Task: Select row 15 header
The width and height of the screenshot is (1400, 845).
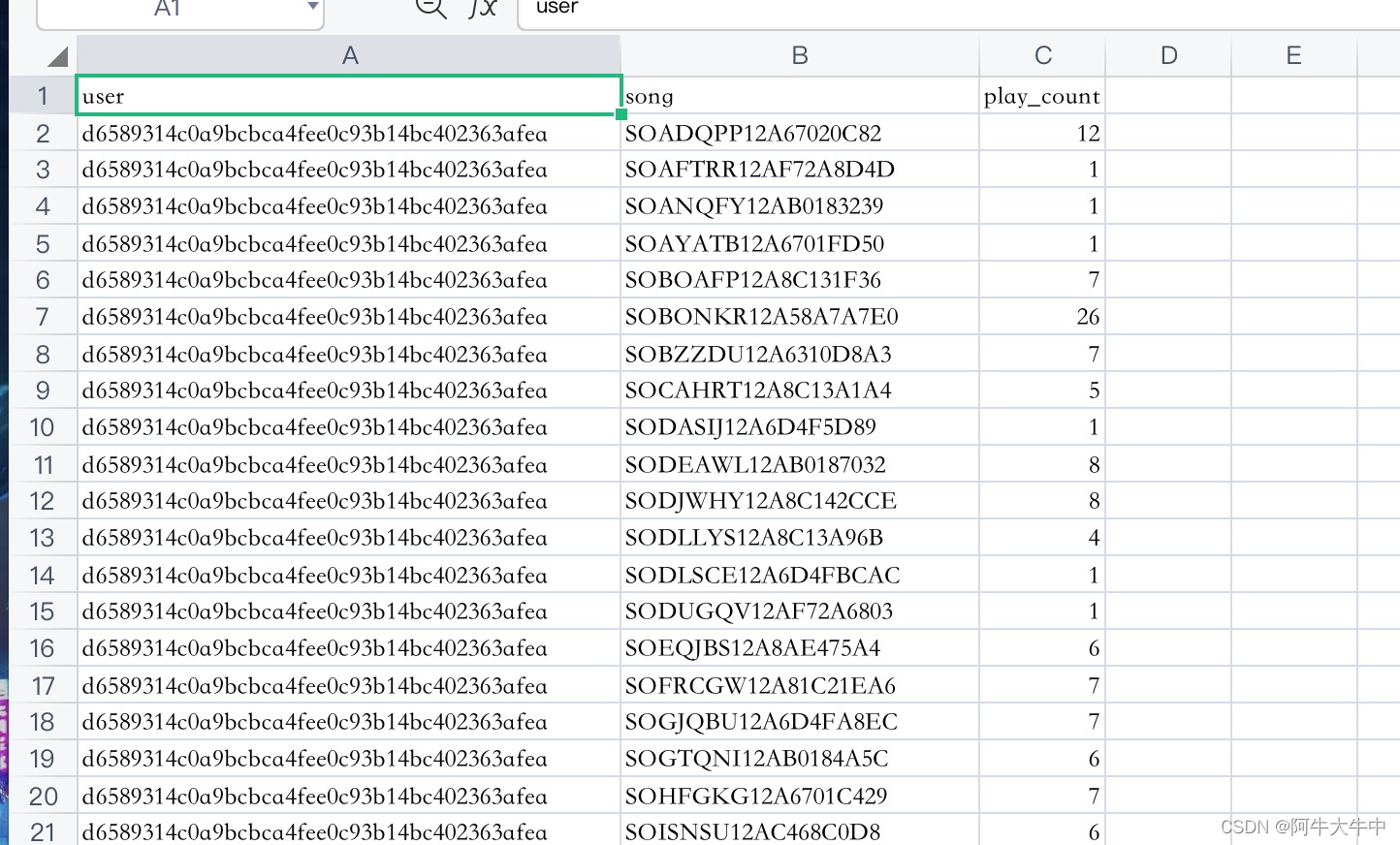Action: pos(43,611)
